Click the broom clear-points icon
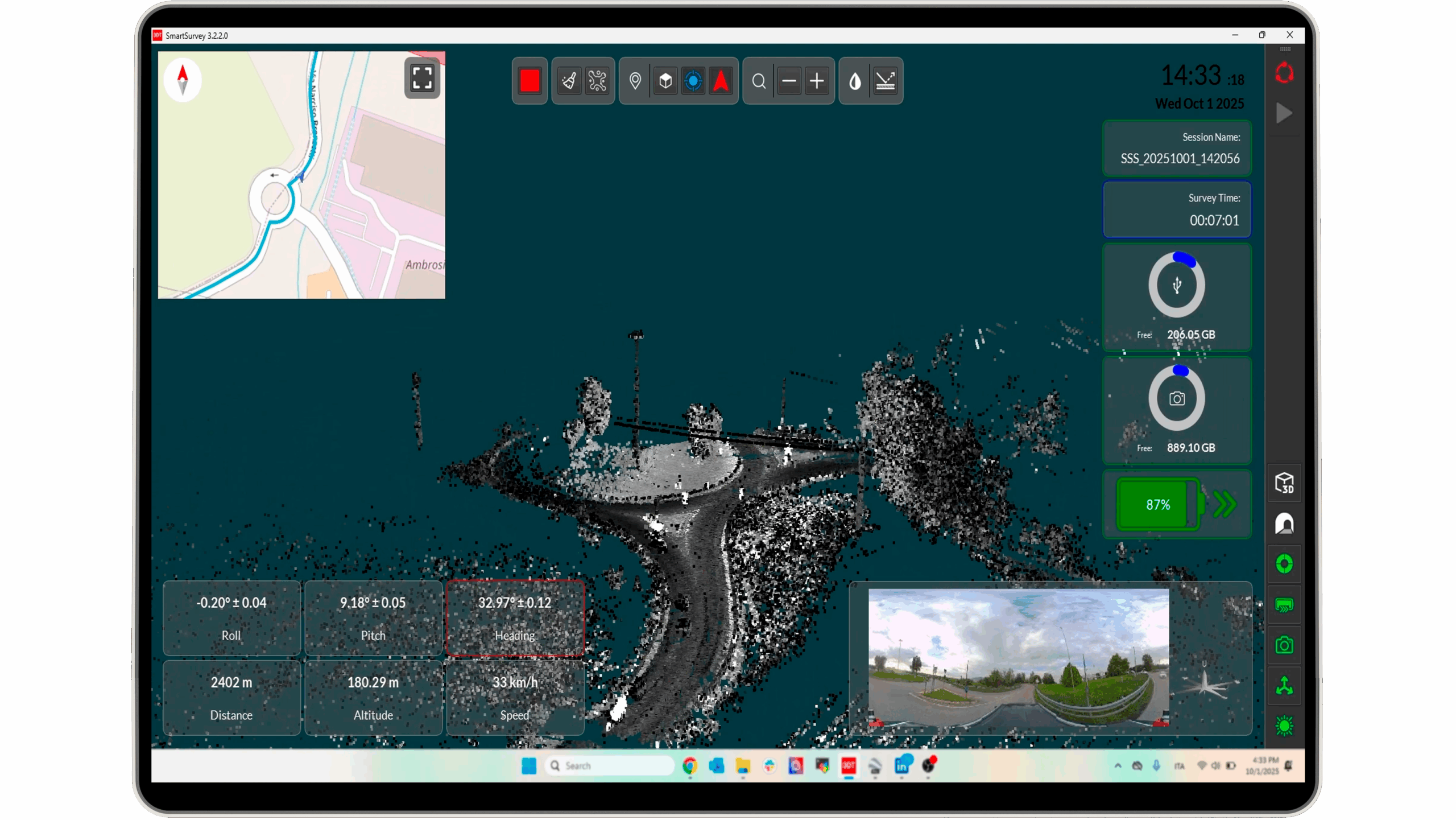1456x820 pixels. [569, 81]
